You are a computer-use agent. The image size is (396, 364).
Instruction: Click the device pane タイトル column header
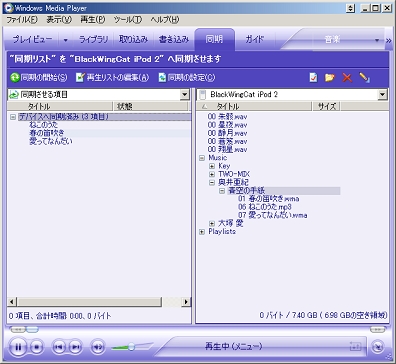(254, 106)
